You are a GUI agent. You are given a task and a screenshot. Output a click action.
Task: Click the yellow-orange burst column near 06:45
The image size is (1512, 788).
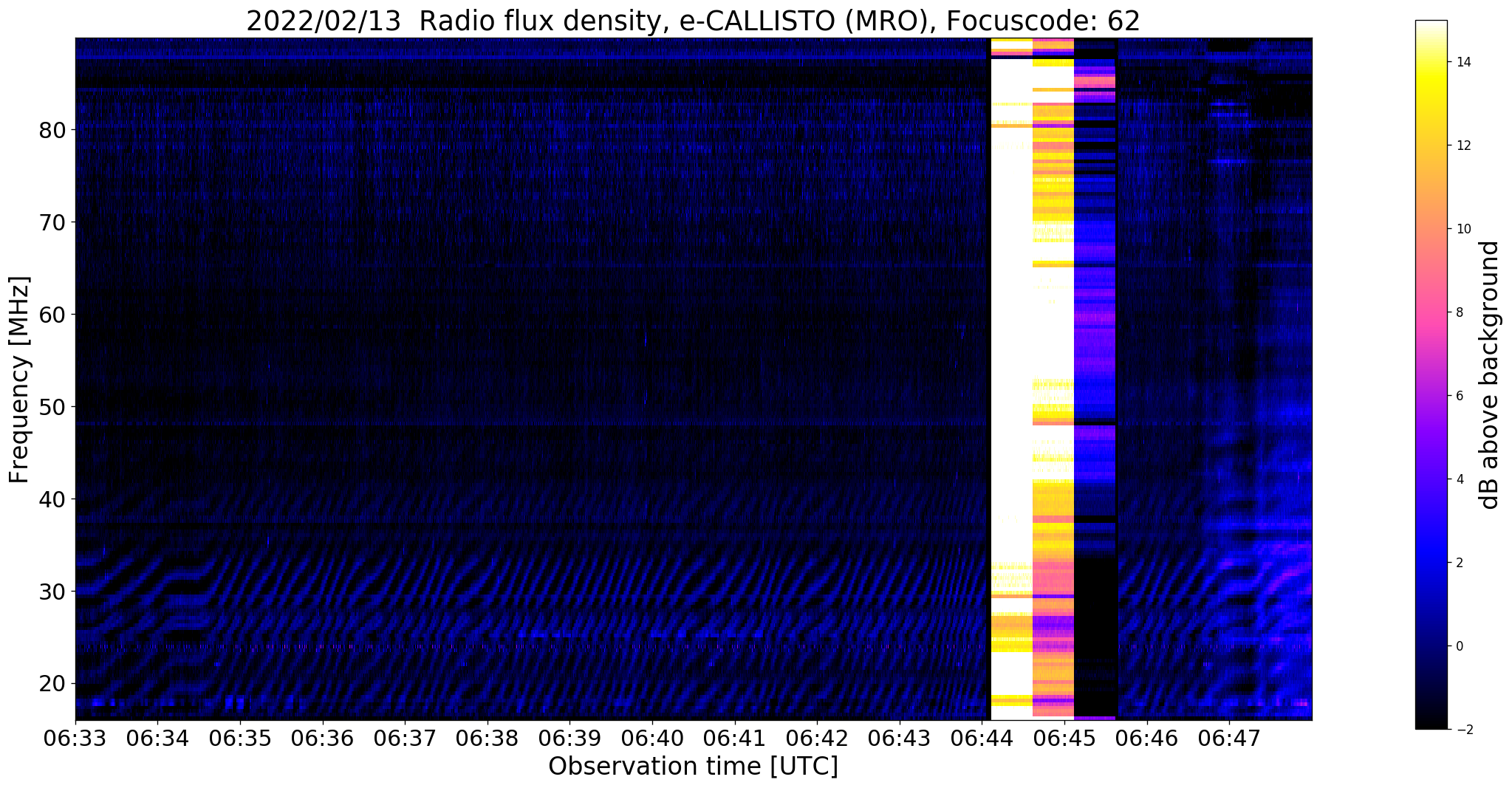pos(1053,379)
